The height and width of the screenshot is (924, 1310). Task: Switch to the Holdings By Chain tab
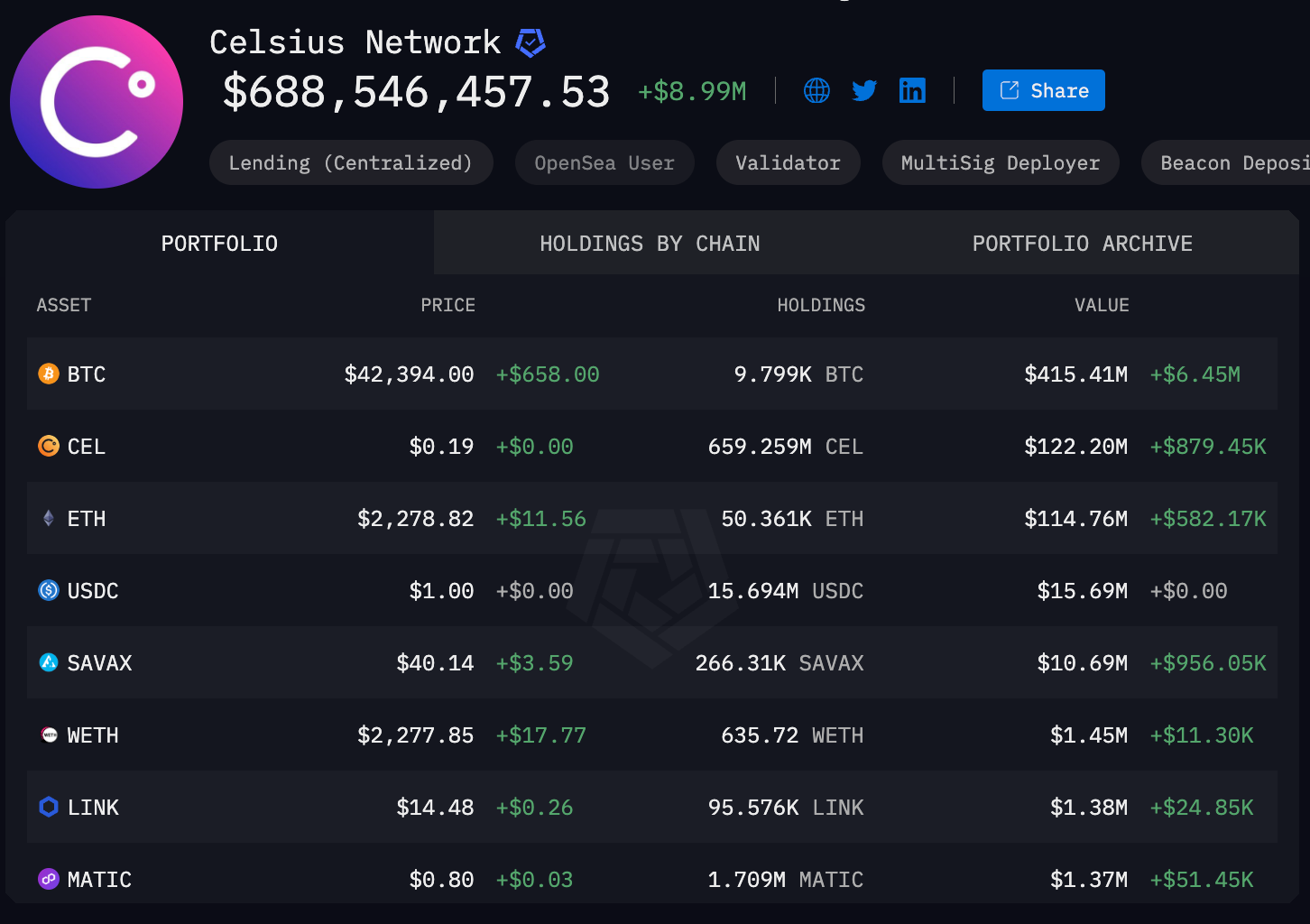pyautogui.click(x=650, y=243)
